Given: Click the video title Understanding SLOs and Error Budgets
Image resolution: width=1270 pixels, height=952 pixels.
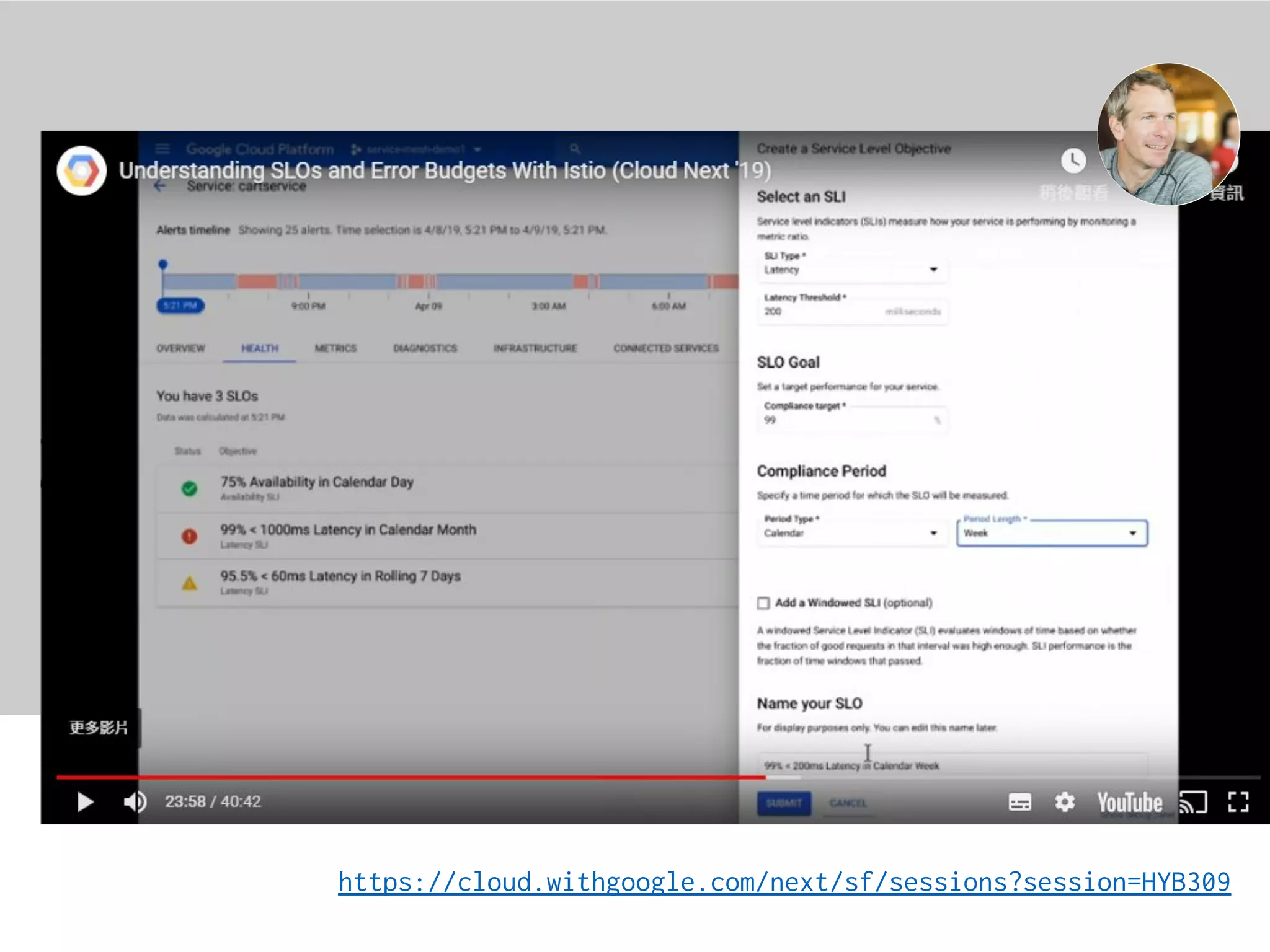Looking at the screenshot, I should click(445, 170).
